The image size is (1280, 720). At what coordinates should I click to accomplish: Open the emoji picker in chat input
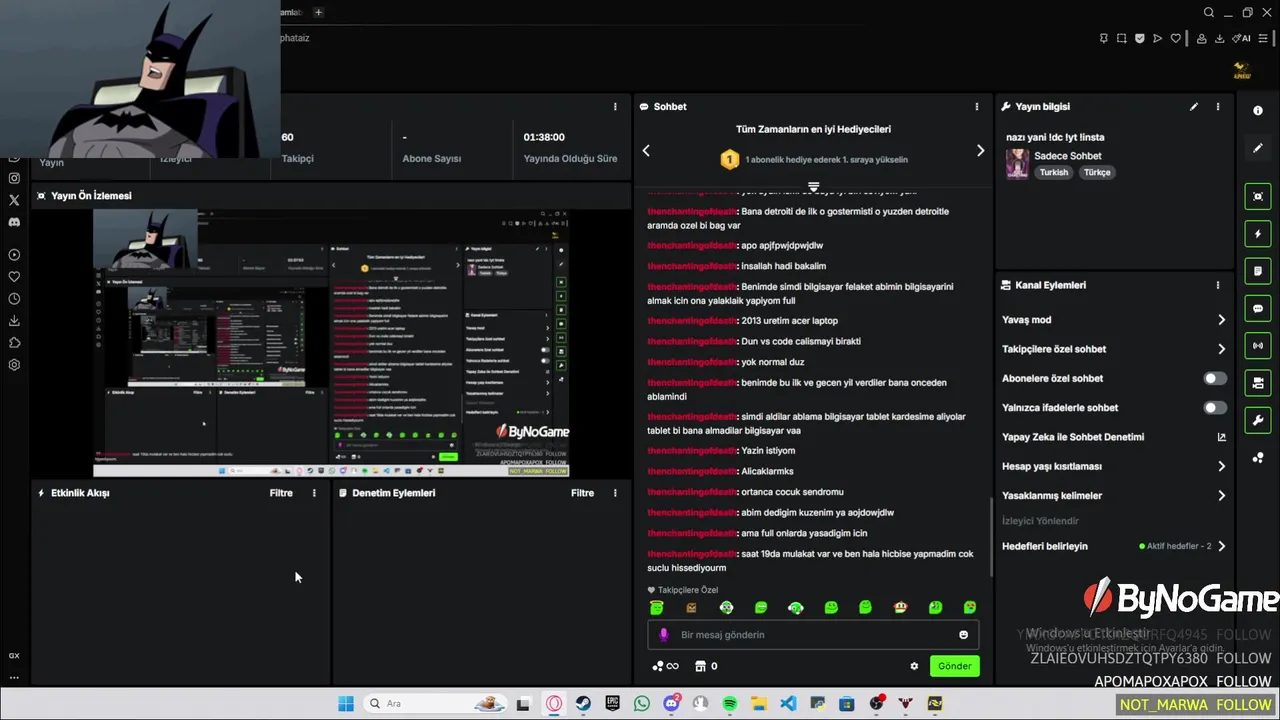point(963,635)
